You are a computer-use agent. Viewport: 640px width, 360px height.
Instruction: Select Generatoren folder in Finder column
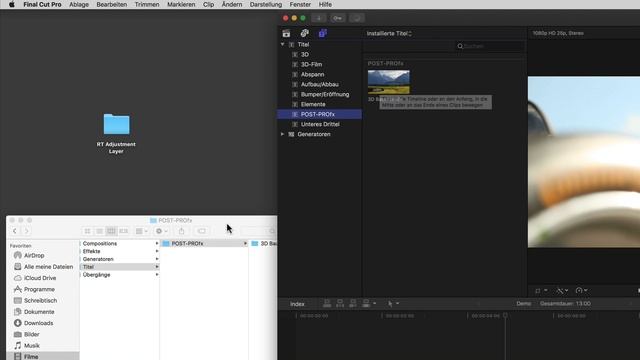click(120, 259)
